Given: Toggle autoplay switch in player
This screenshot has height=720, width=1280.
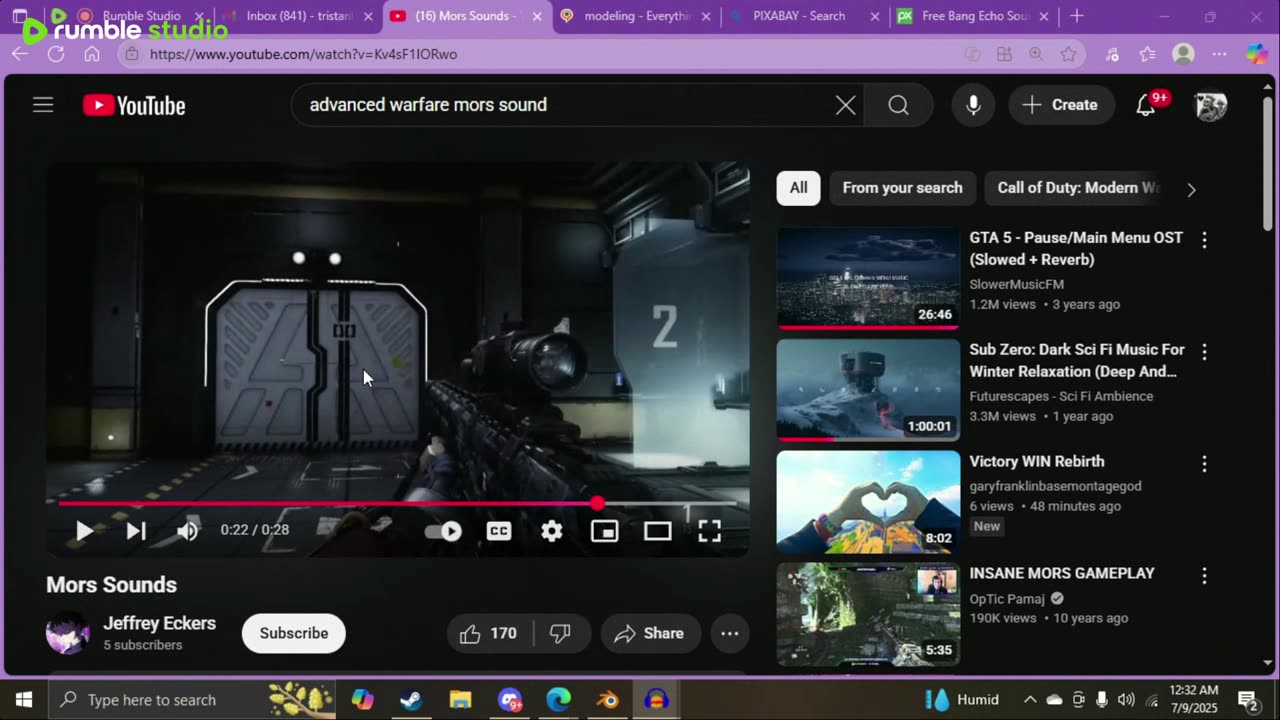Looking at the screenshot, I should point(443,531).
